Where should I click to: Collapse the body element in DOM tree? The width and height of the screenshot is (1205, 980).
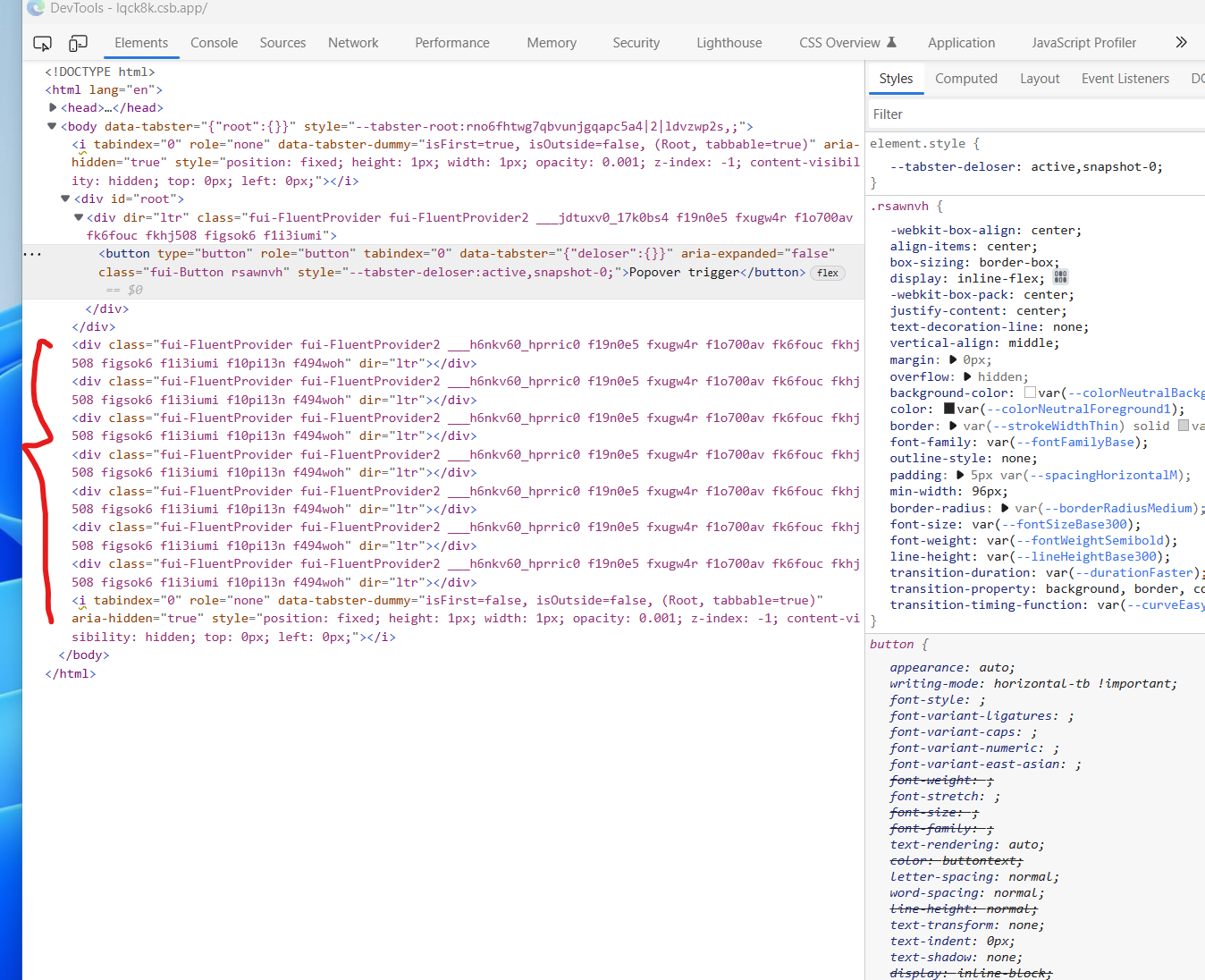coord(51,125)
